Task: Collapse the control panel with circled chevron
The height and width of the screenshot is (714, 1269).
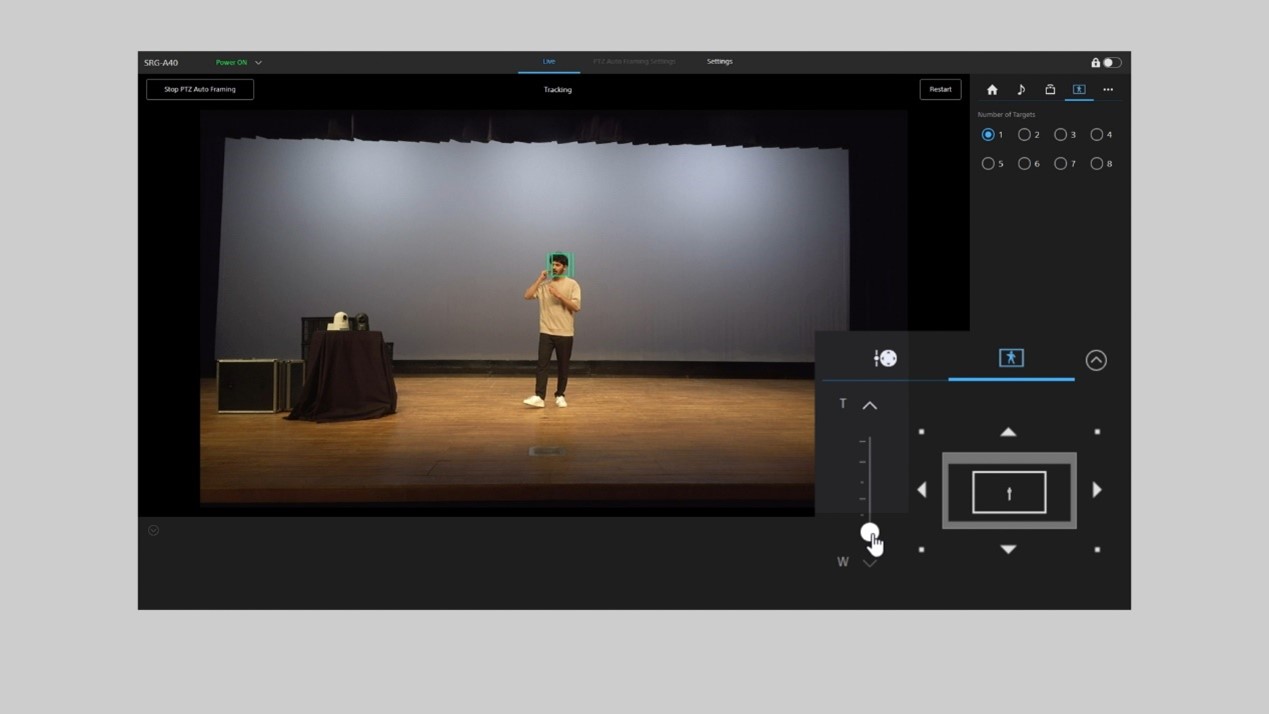Action: coord(1096,360)
